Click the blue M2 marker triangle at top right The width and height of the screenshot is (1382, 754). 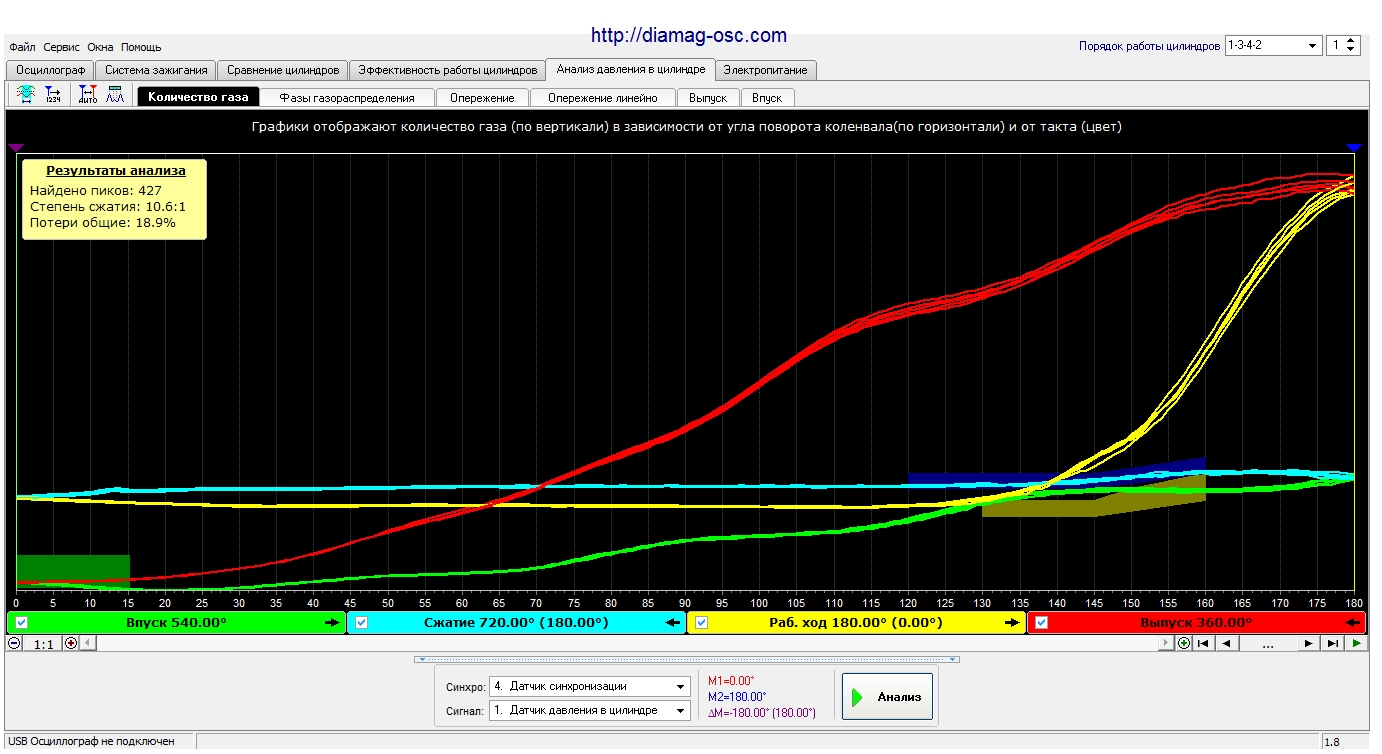coord(1354,147)
